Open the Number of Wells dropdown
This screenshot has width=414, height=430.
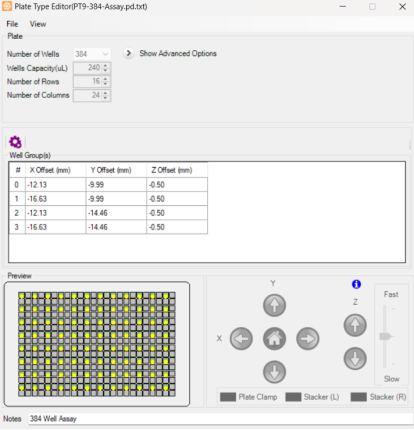(x=92, y=54)
